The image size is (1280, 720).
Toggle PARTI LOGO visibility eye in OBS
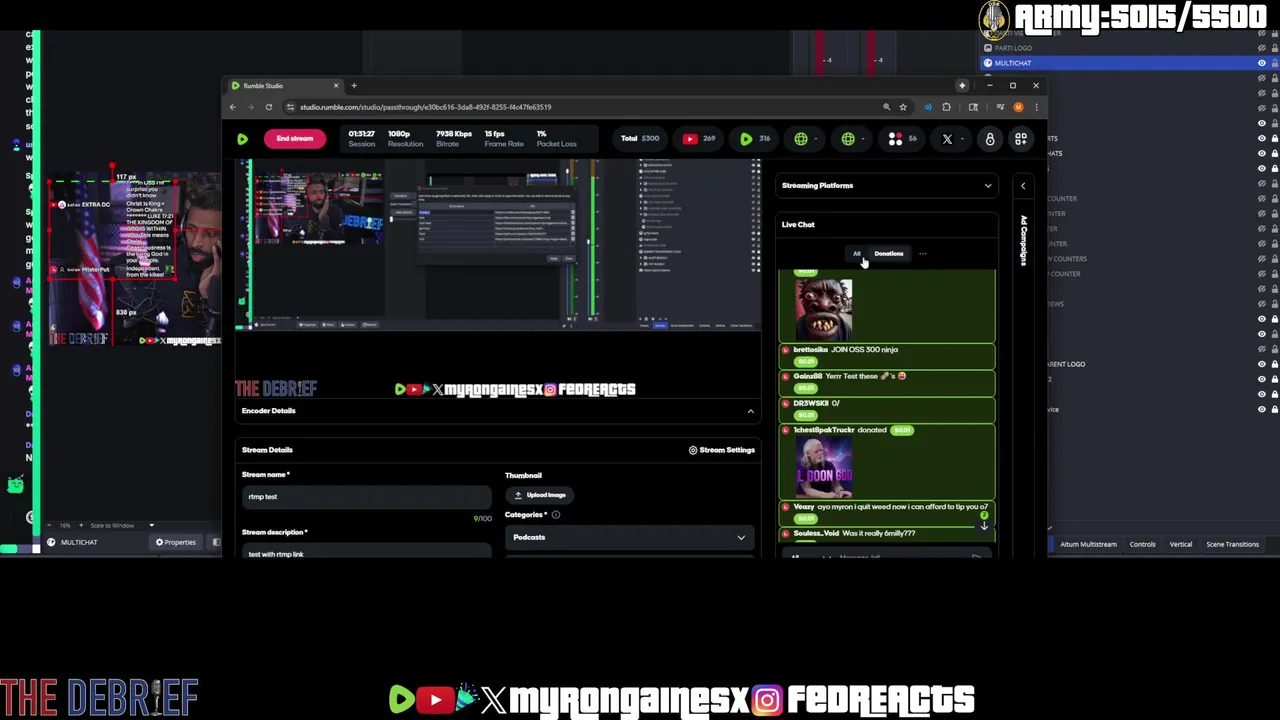[x=1261, y=48]
